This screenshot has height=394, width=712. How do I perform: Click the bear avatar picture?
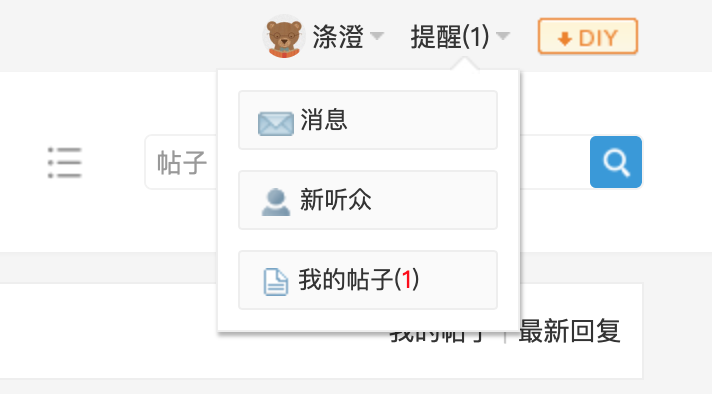284,36
